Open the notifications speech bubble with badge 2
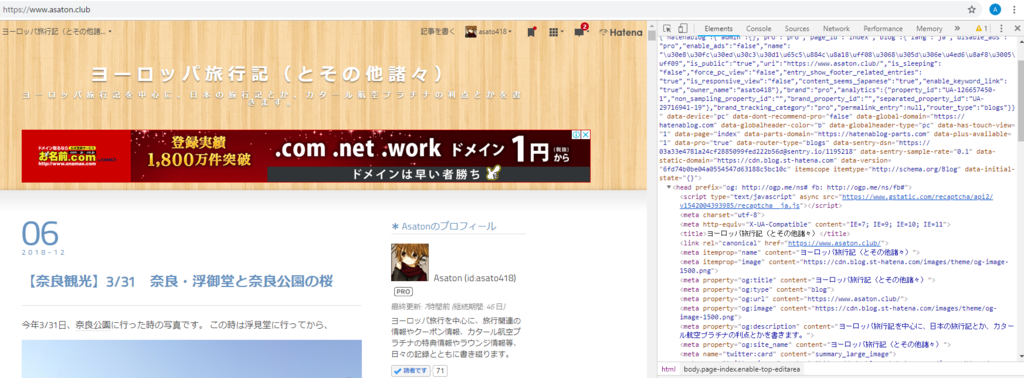Screen dimensions: 1024x378 point(579,31)
